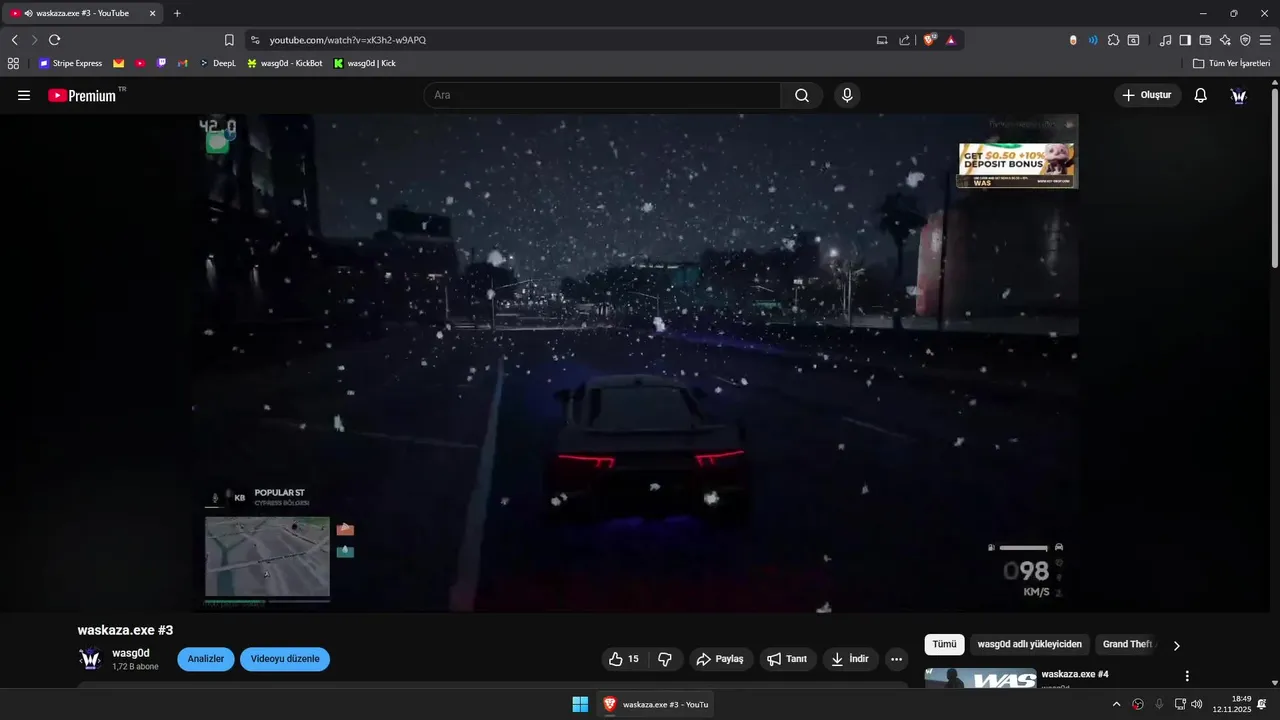The width and height of the screenshot is (1280, 720).
Task: Click the Oluştur create button
Action: [1148, 95]
